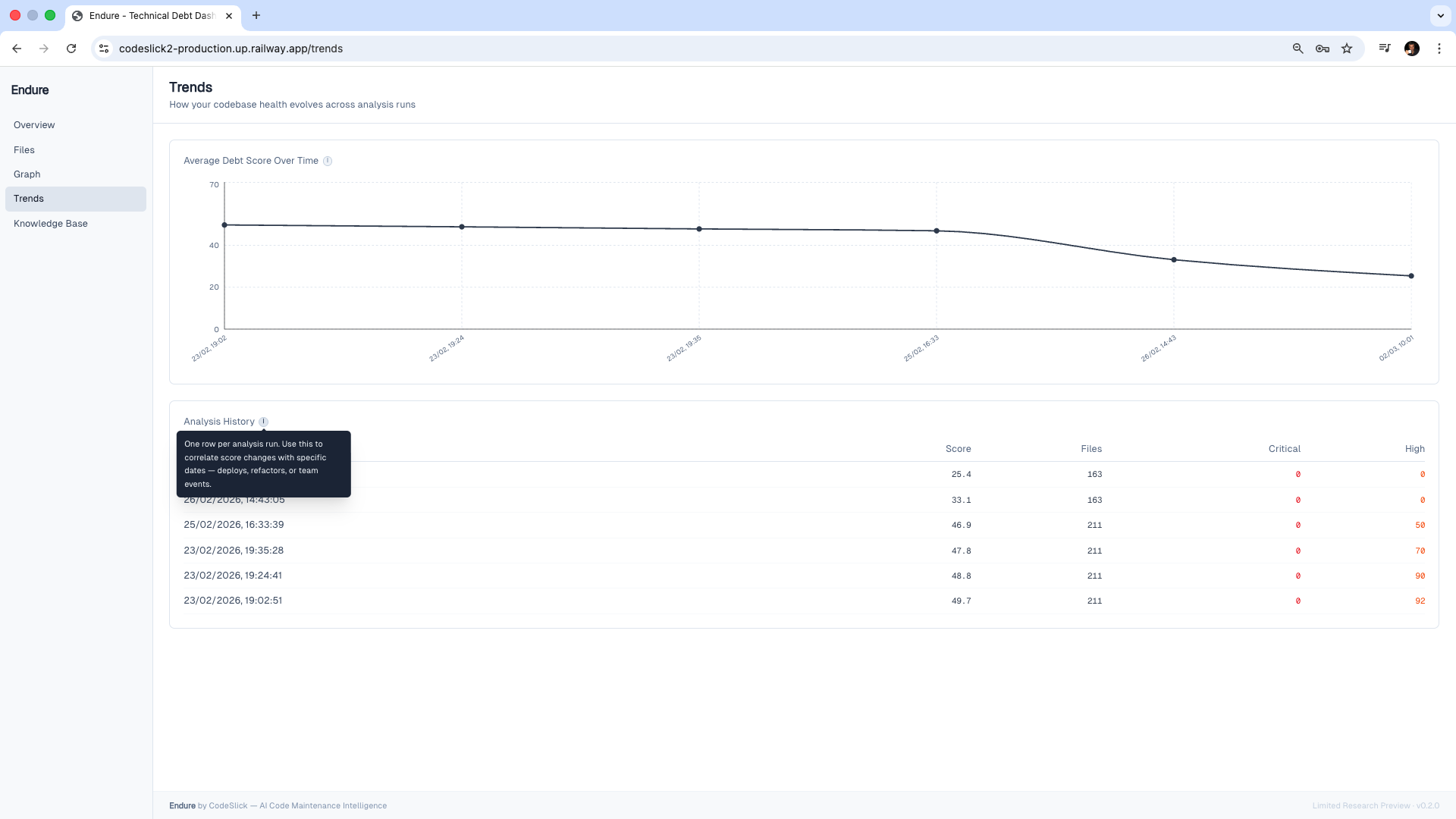Reload the current page
Viewport: 1456px width, 819px height.
[x=71, y=48]
